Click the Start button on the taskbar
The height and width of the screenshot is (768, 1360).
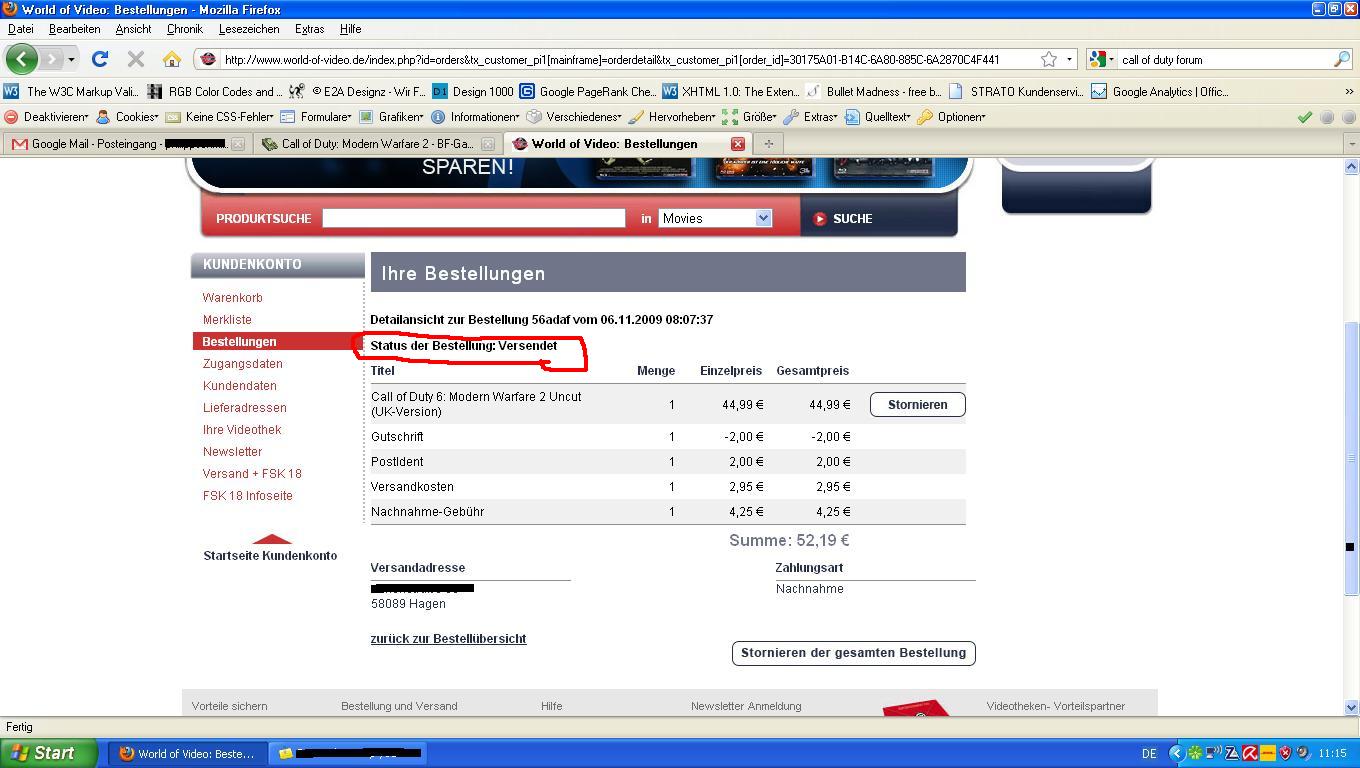[x=49, y=753]
